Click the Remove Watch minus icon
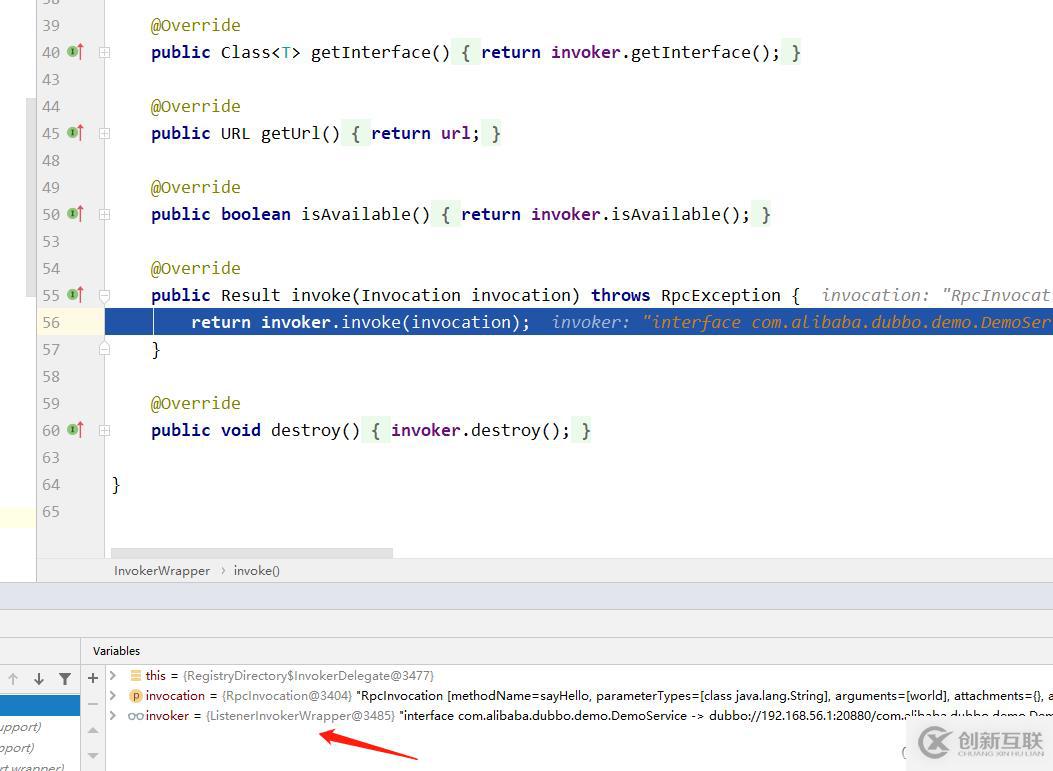Viewport: 1053px width, 771px height. (93, 704)
